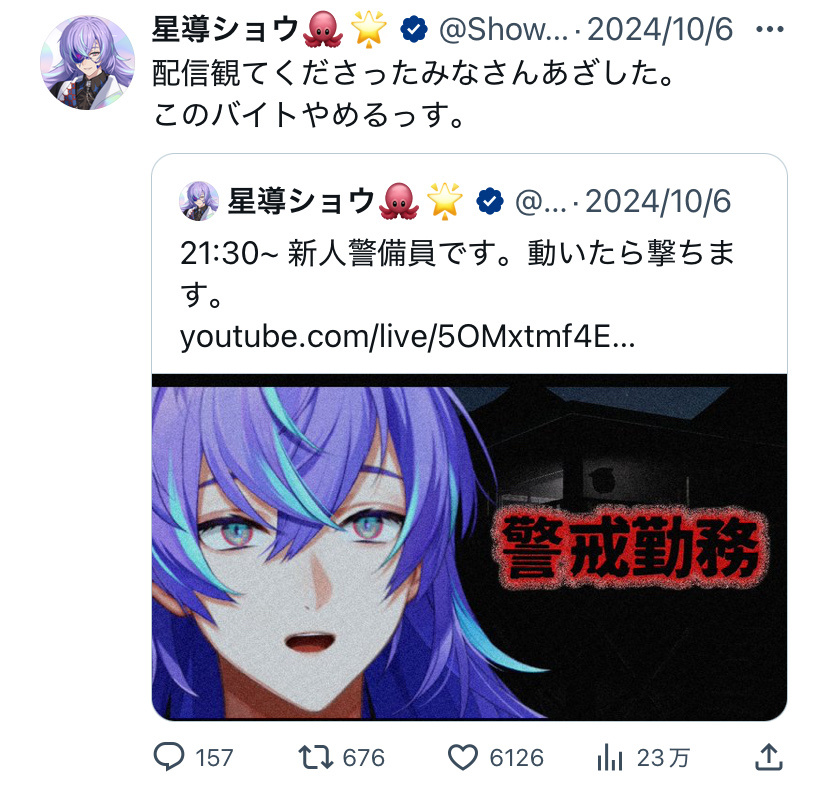Click the @Show... handle in the header
This screenshot has width=828, height=794.
tap(503, 29)
